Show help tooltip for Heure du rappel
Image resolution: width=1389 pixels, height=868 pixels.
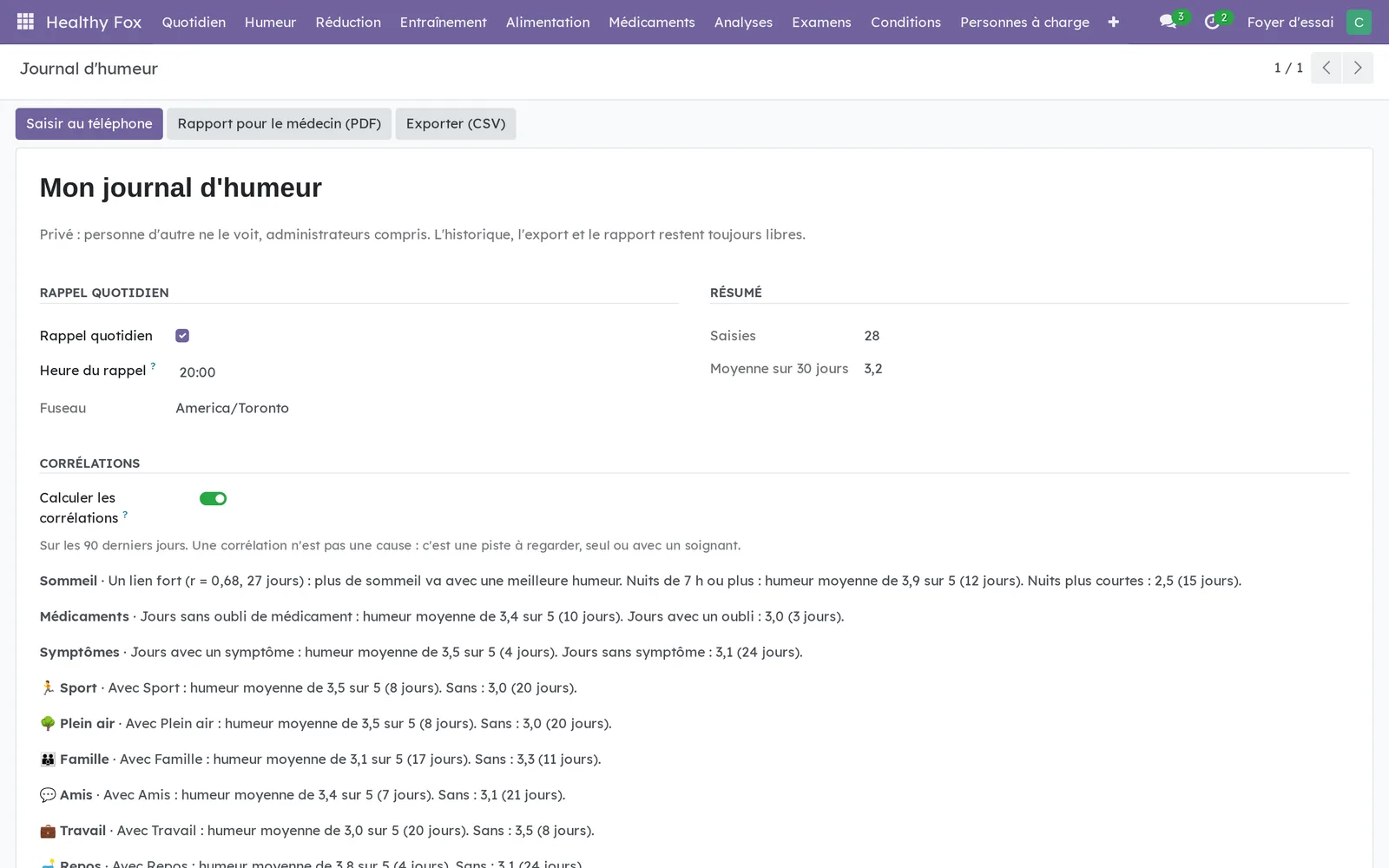point(153,365)
